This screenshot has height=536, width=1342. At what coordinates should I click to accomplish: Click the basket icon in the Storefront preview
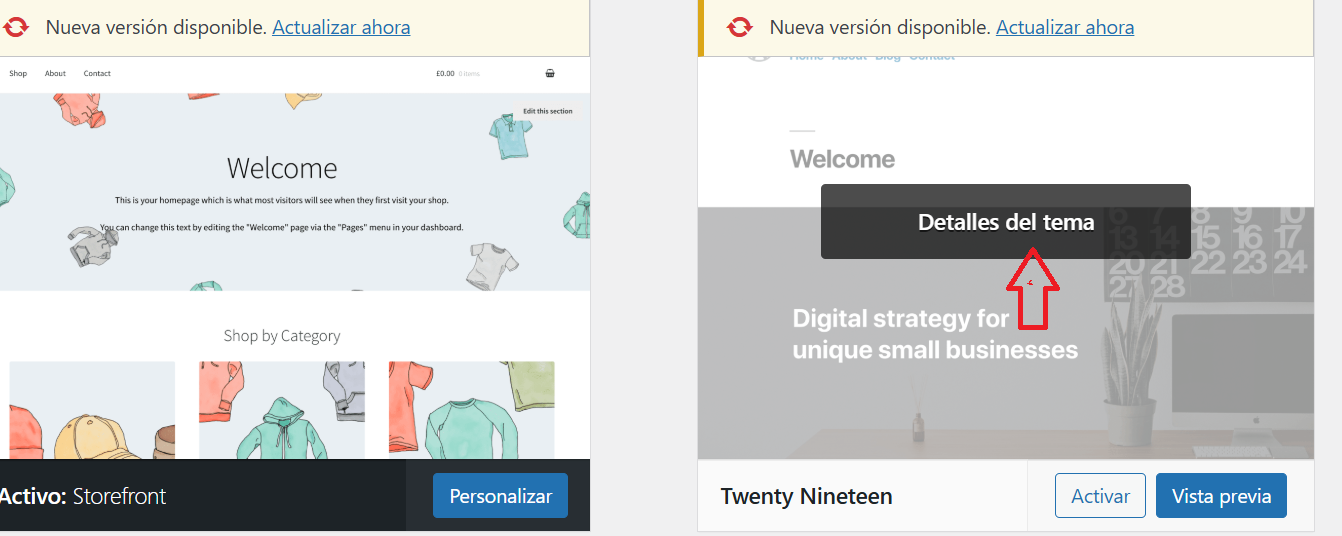pyautogui.click(x=550, y=73)
